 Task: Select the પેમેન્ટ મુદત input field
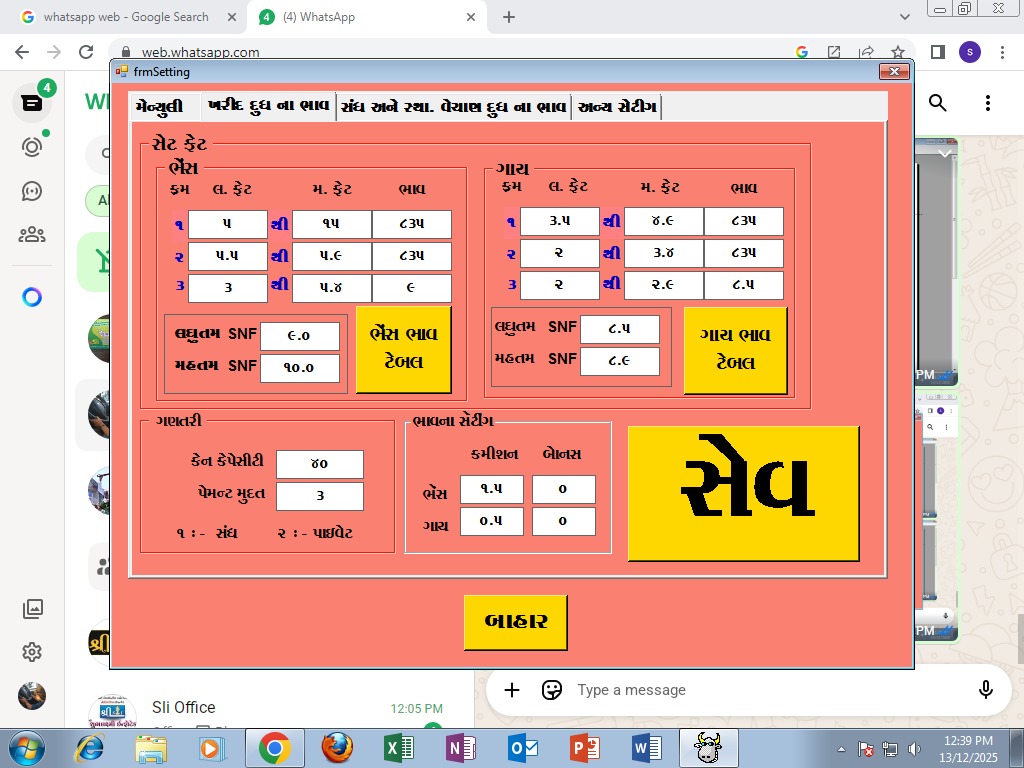point(319,496)
